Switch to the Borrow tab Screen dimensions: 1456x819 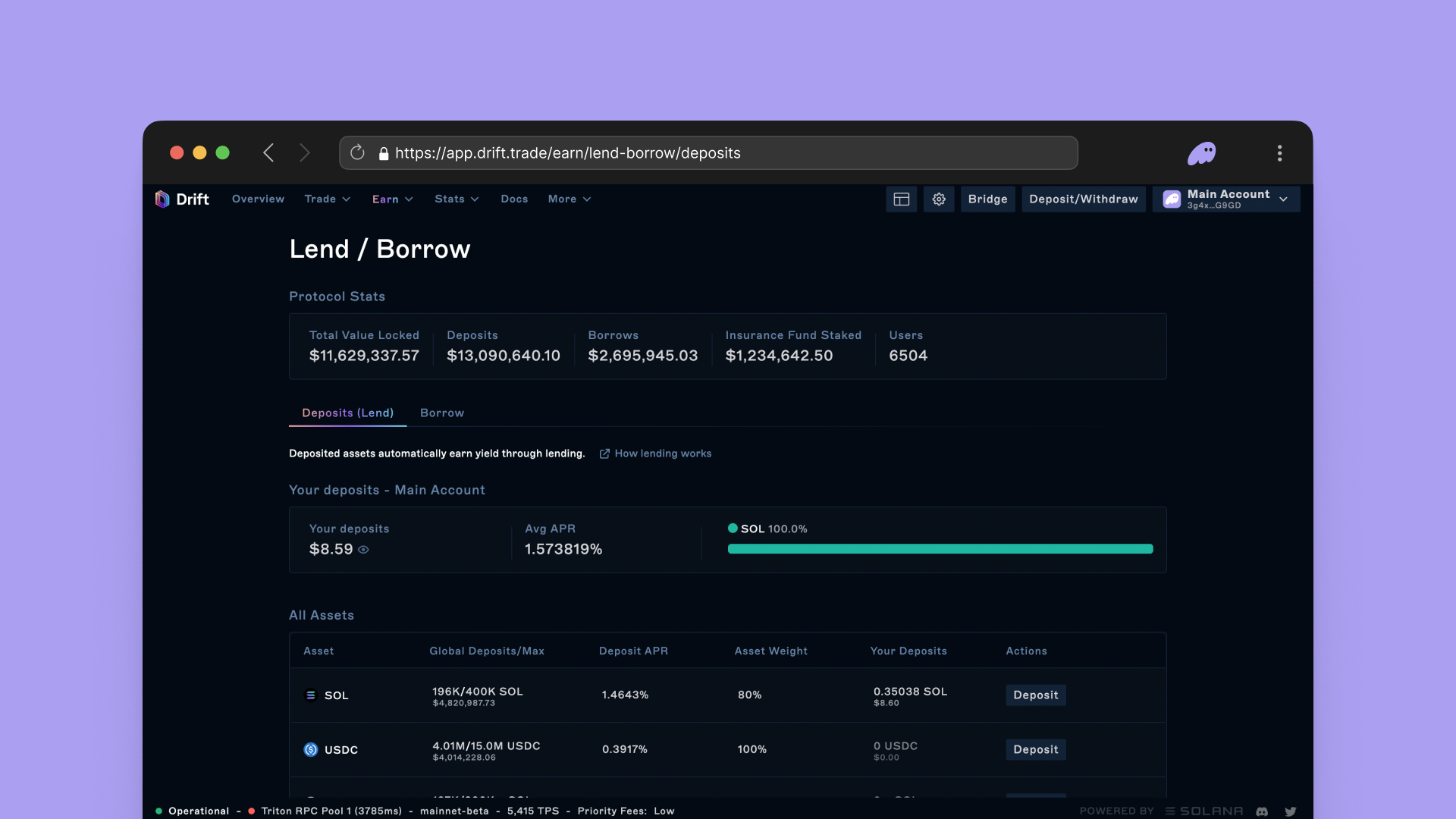pos(442,413)
